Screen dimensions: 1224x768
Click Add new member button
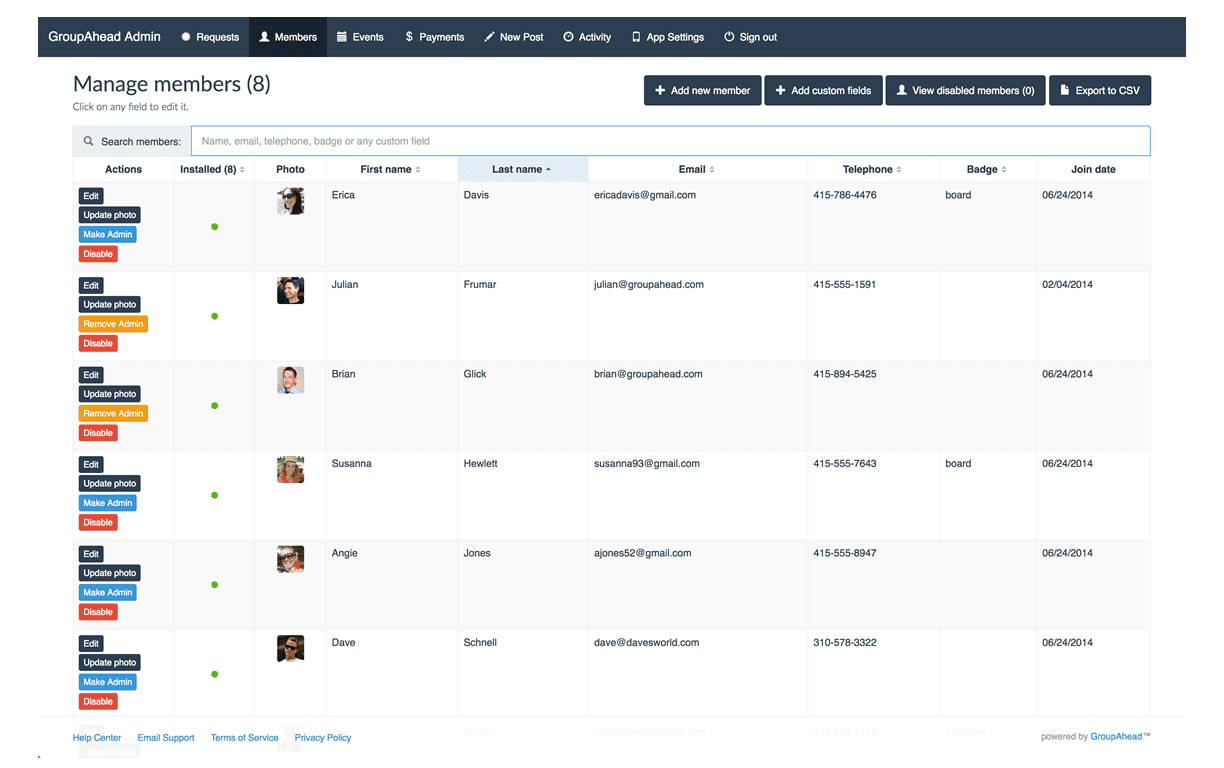pos(702,91)
